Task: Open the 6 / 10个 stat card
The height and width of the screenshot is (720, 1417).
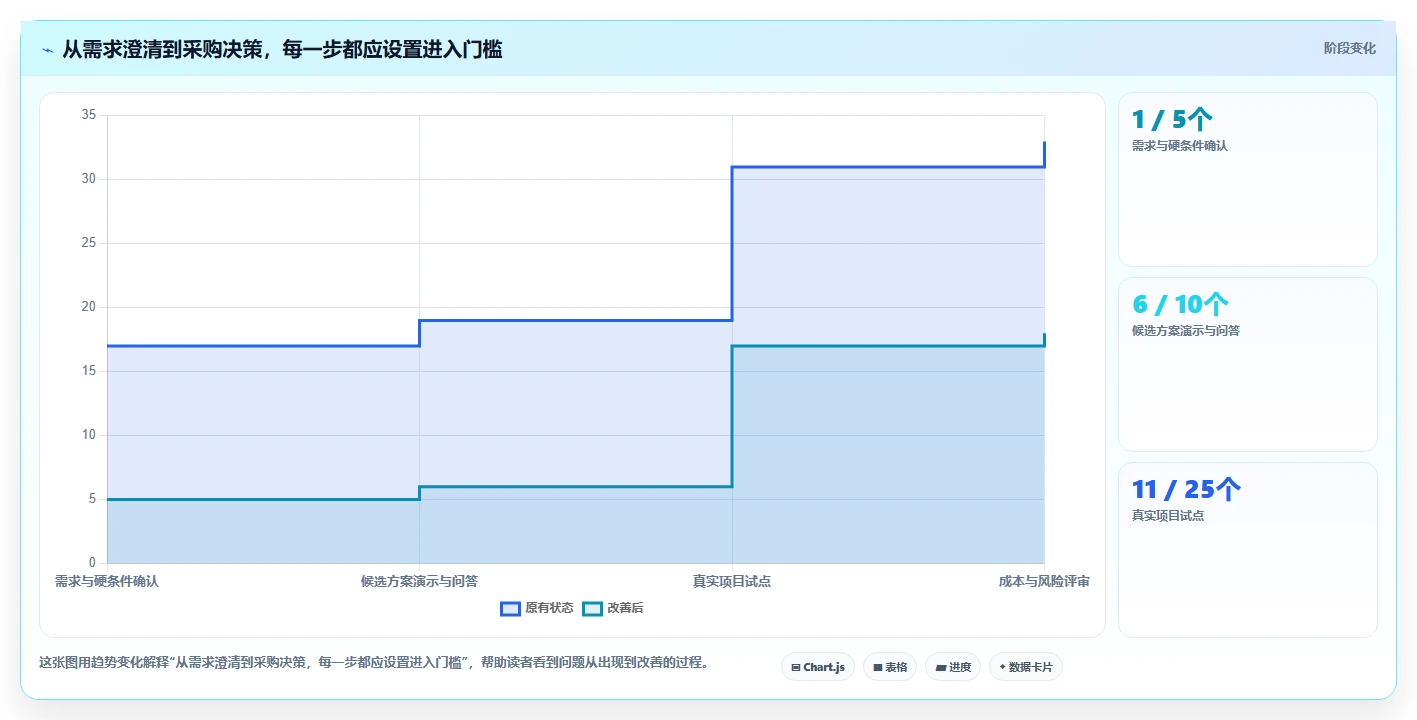Action: (1248, 364)
